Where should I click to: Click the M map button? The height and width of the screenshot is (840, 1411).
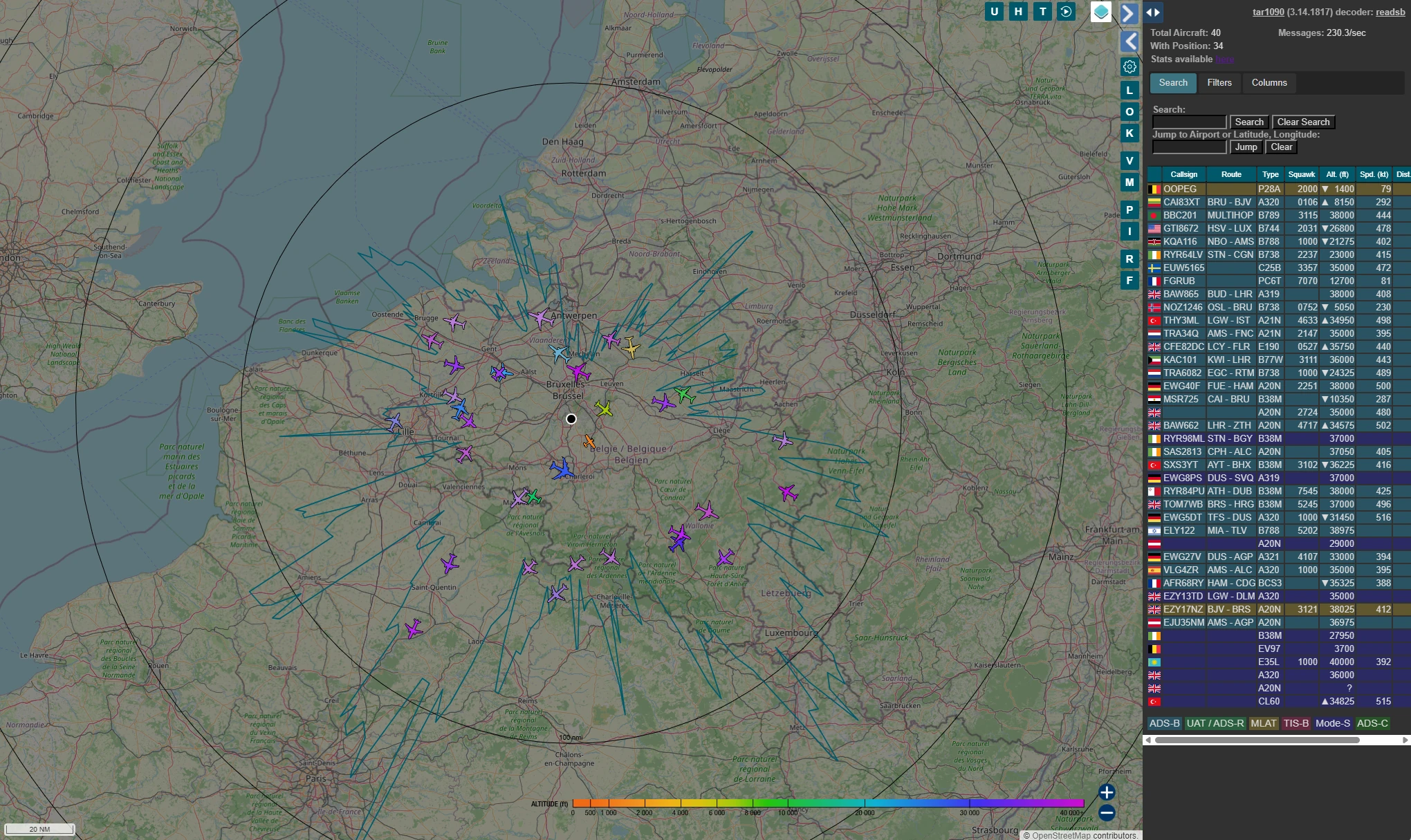pyautogui.click(x=1129, y=183)
